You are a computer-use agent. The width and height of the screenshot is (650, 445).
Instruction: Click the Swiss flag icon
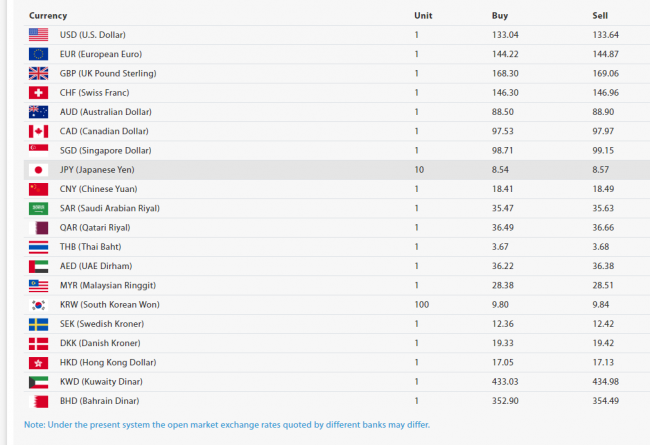click(39, 93)
